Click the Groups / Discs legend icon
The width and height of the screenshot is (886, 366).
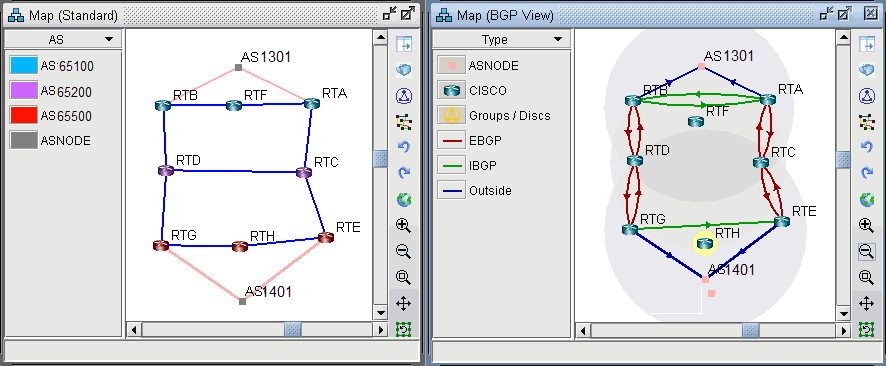[x=451, y=115]
